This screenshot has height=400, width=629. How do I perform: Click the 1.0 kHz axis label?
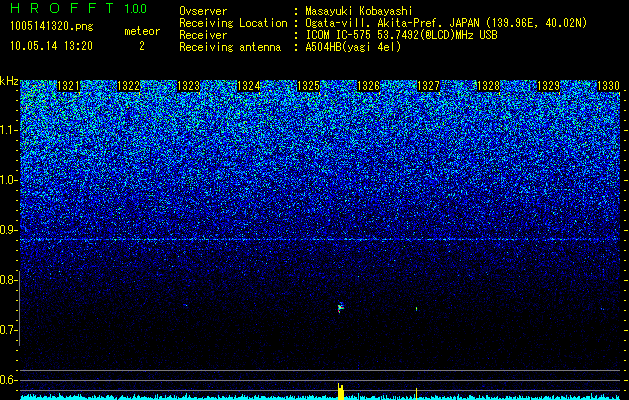pyautogui.click(x=8, y=180)
